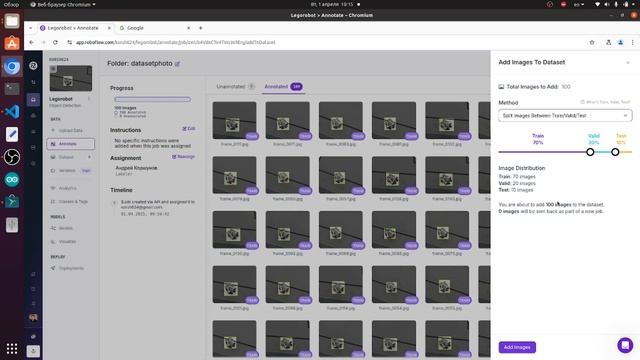640x360 pixels.
Task: Launch Visual Studio Code from the dock
Action: pyautogui.click(x=12, y=111)
